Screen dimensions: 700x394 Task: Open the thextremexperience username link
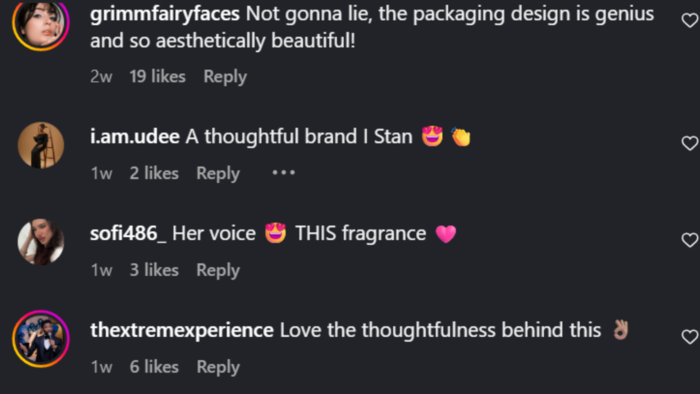pos(182,330)
